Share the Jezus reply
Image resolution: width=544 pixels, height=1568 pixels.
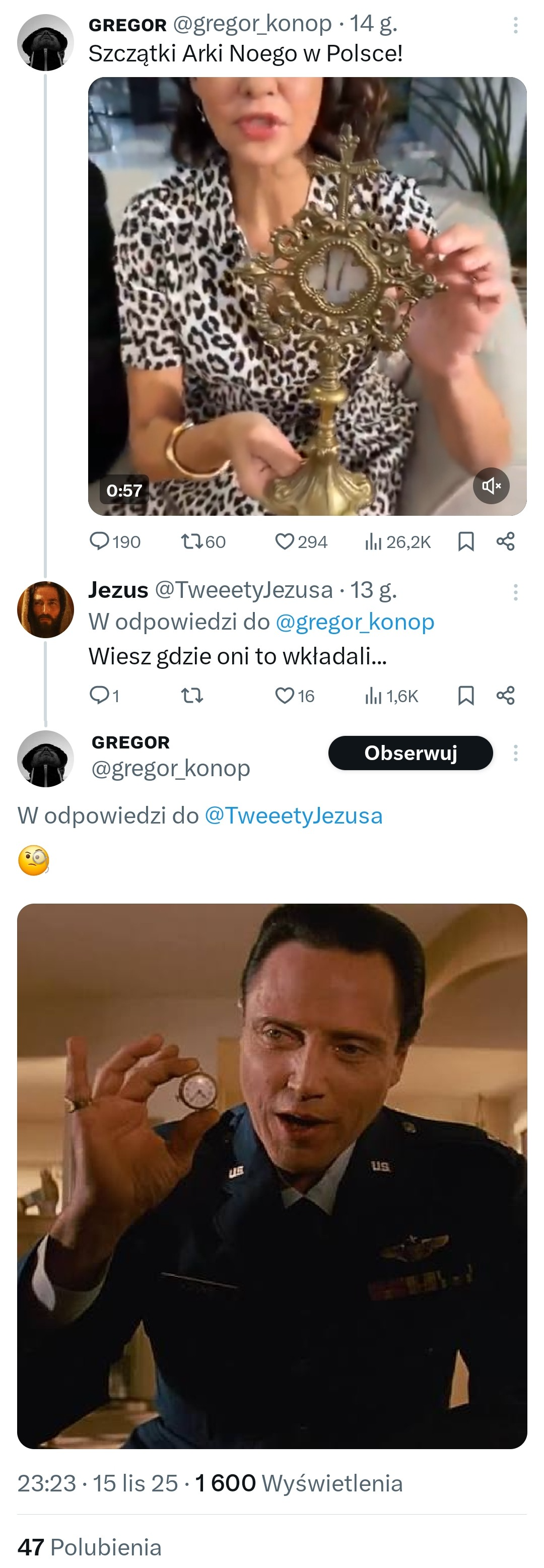pyautogui.click(x=506, y=695)
